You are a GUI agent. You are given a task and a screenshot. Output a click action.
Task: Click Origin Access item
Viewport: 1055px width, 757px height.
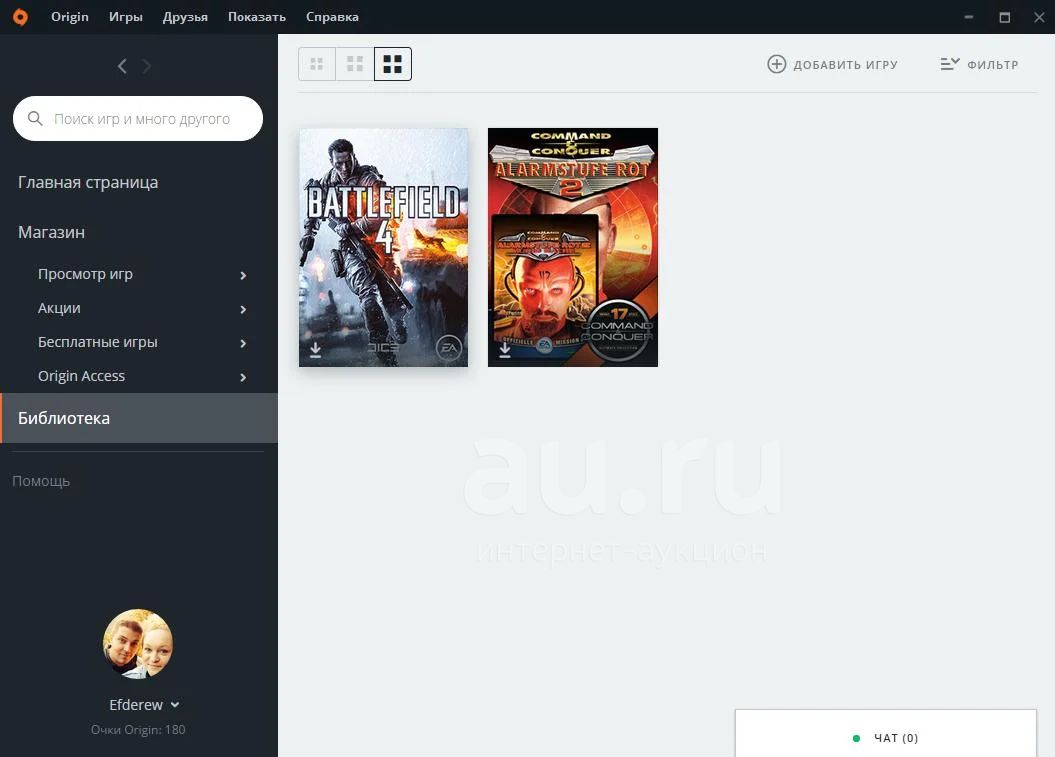[x=81, y=376]
